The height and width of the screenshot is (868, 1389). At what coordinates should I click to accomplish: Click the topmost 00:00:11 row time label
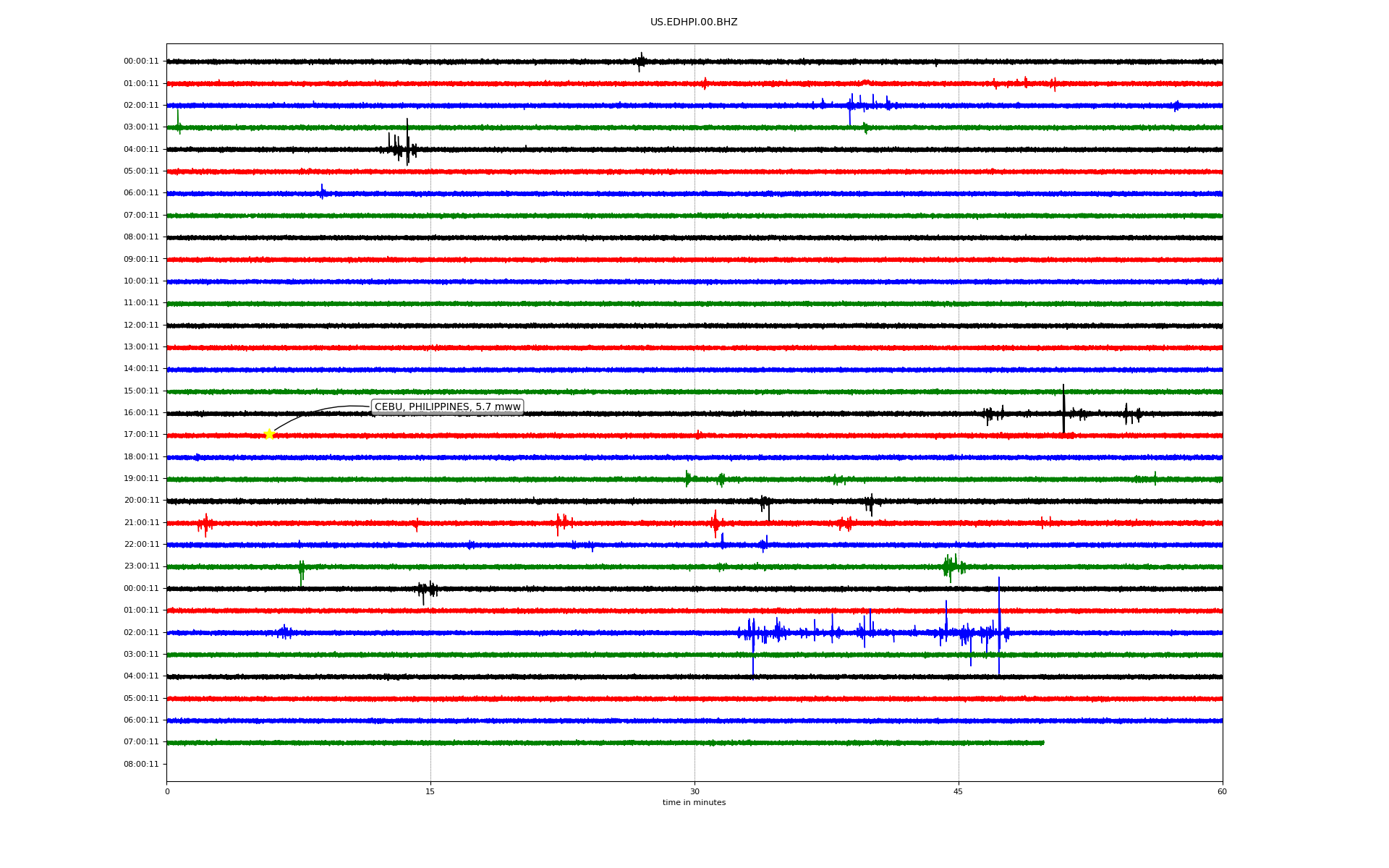tap(141, 61)
